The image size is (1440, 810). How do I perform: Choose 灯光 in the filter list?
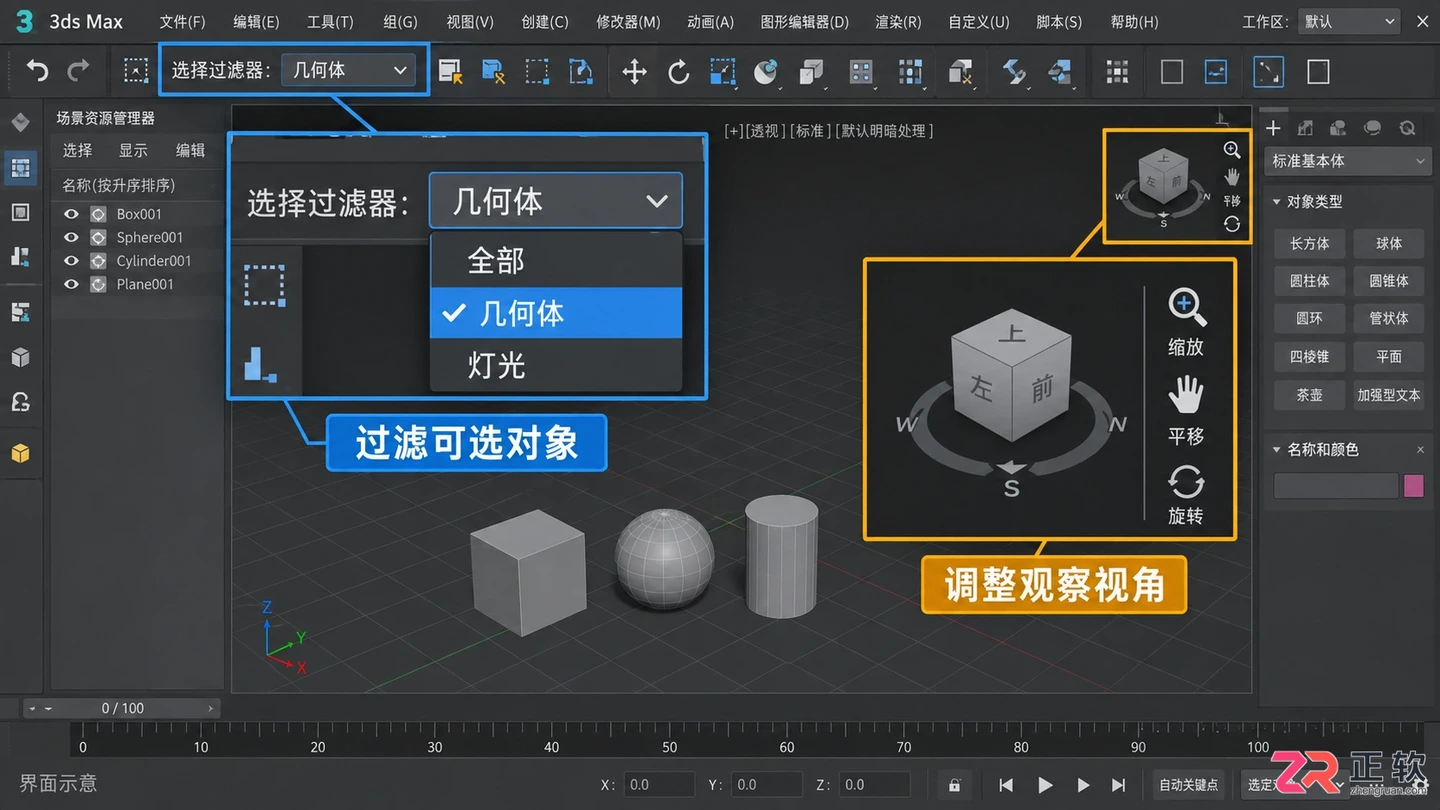pyautogui.click(x=556, y=365)
